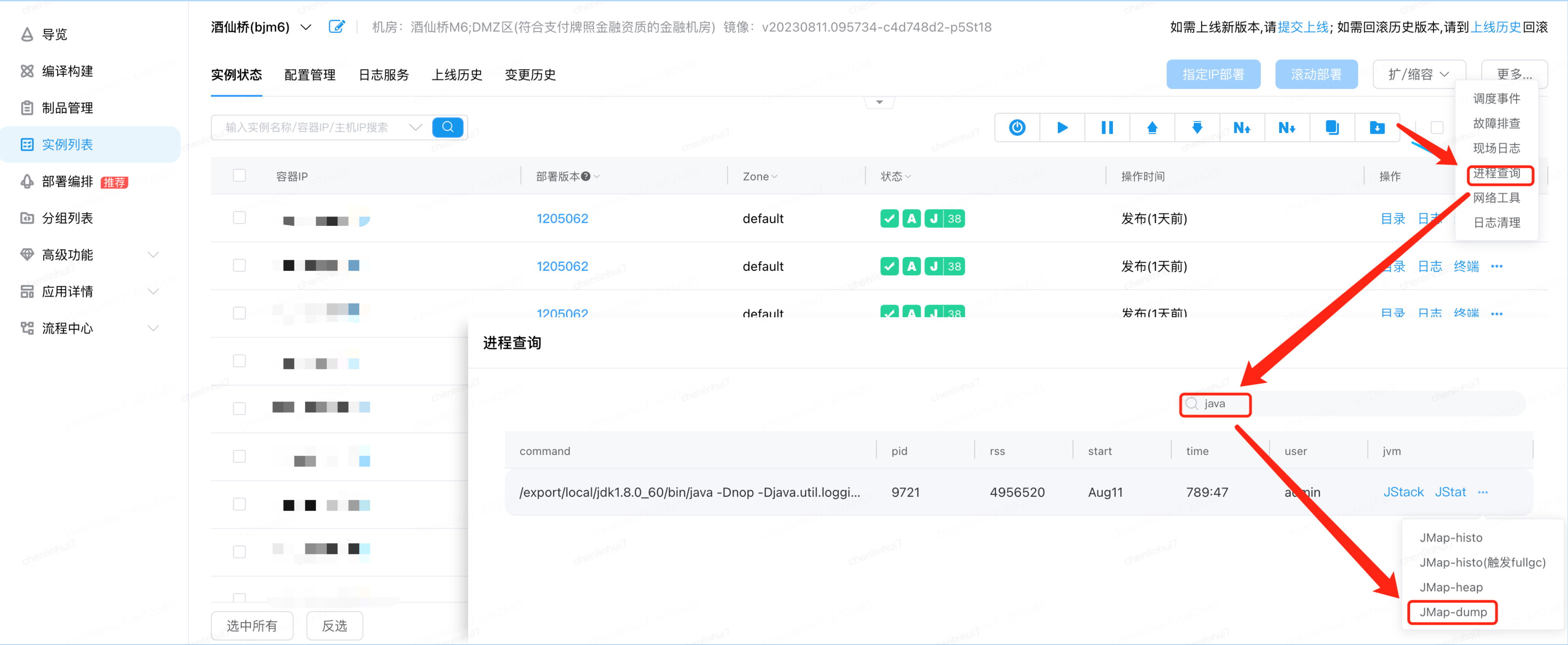Screen dimensions: 1568x645
Task: Click the JStack link for pid 9721
Action: pyautogui.click(x=1403, y=492)
